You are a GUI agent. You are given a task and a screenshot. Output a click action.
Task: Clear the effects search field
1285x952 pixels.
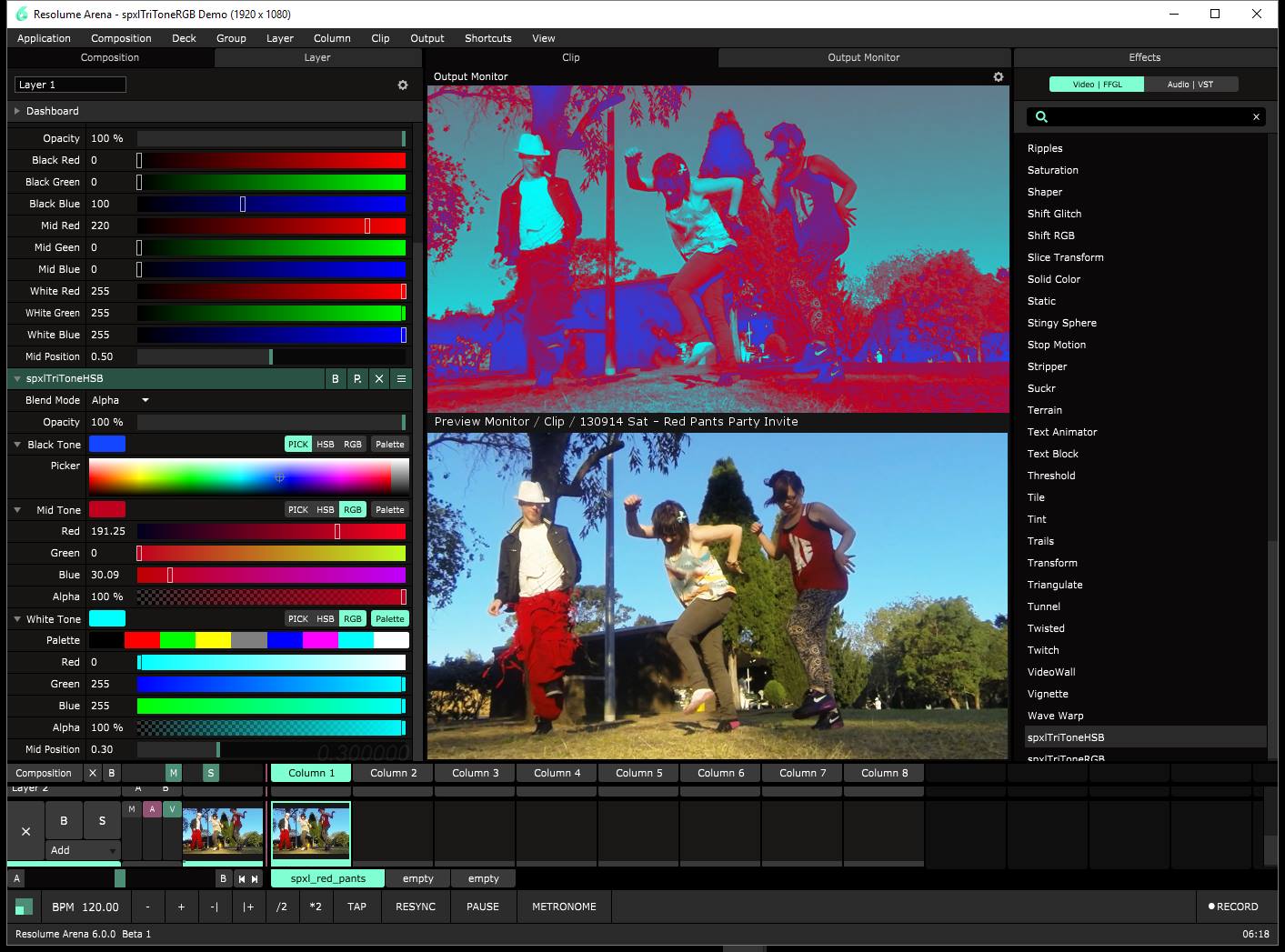coord(1256,116)
